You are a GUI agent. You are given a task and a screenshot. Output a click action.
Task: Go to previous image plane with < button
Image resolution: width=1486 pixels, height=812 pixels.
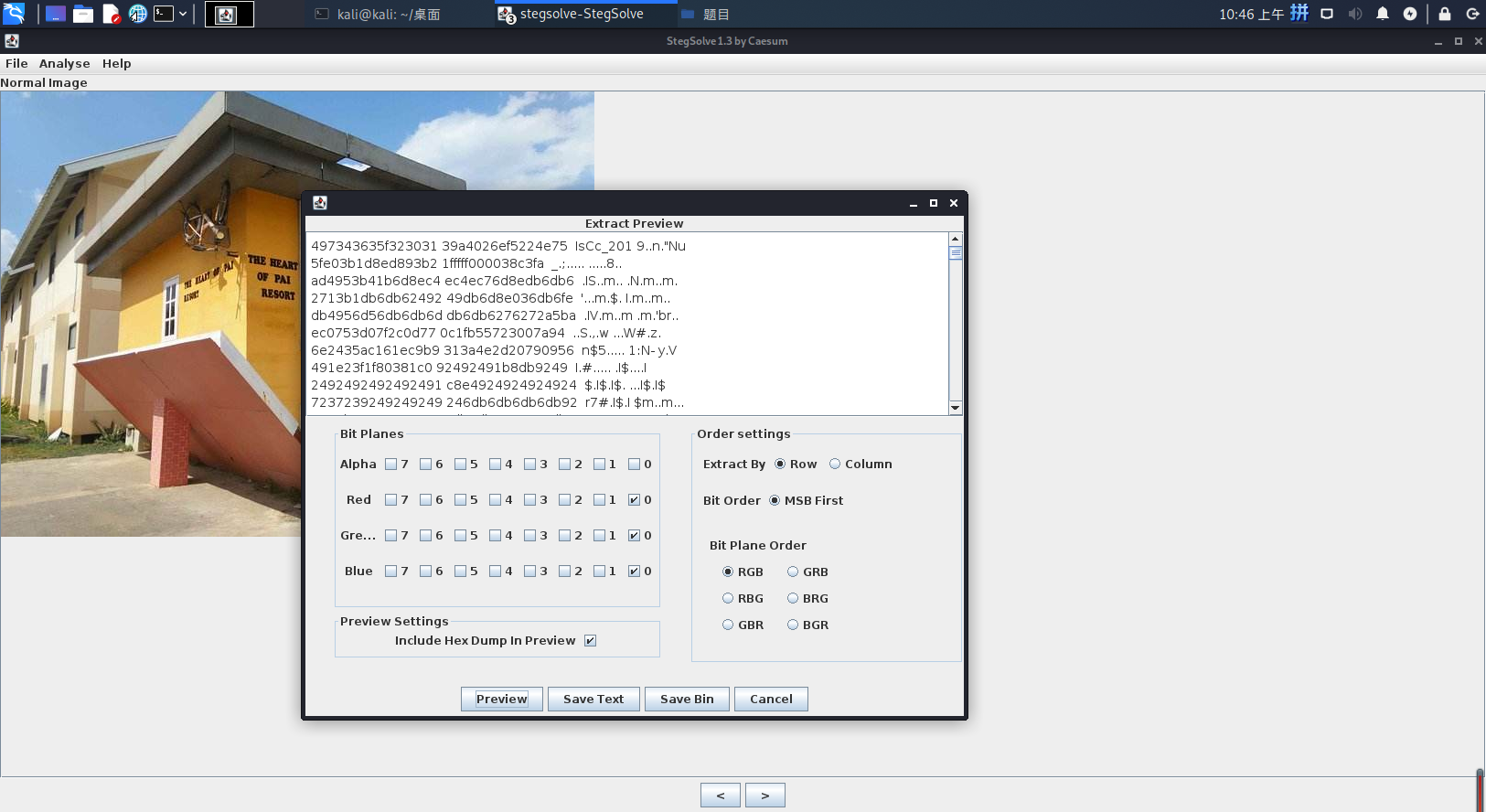[x=721, y=796]
